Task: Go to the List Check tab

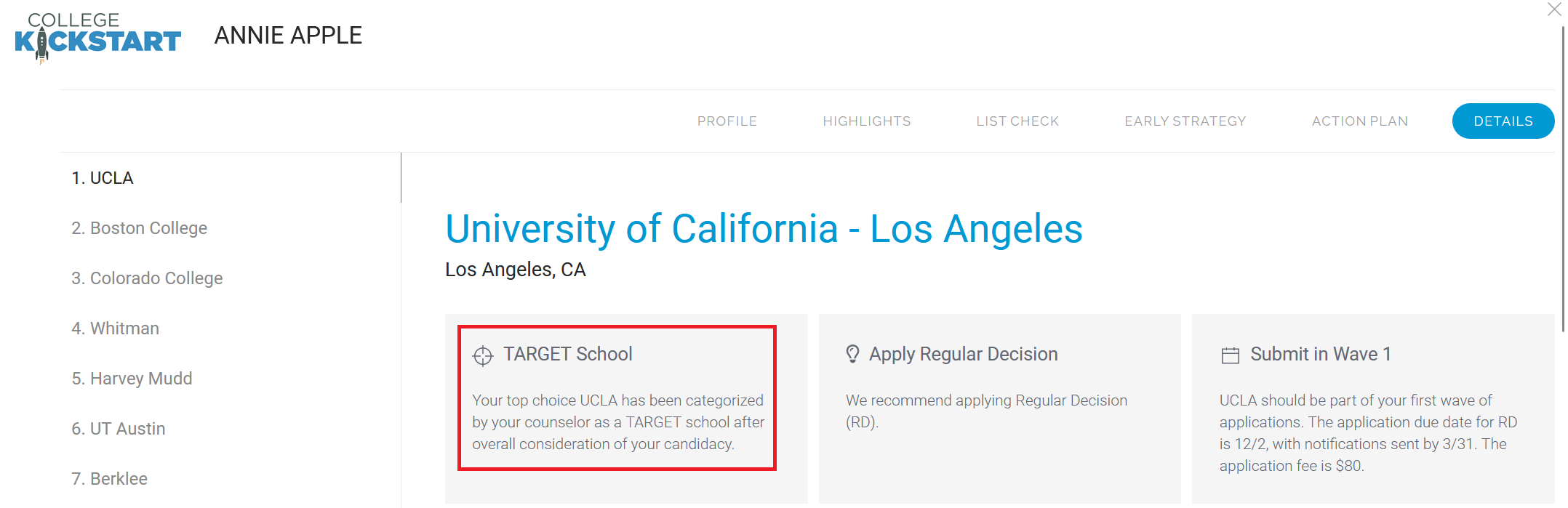Action: (1017, 121)
